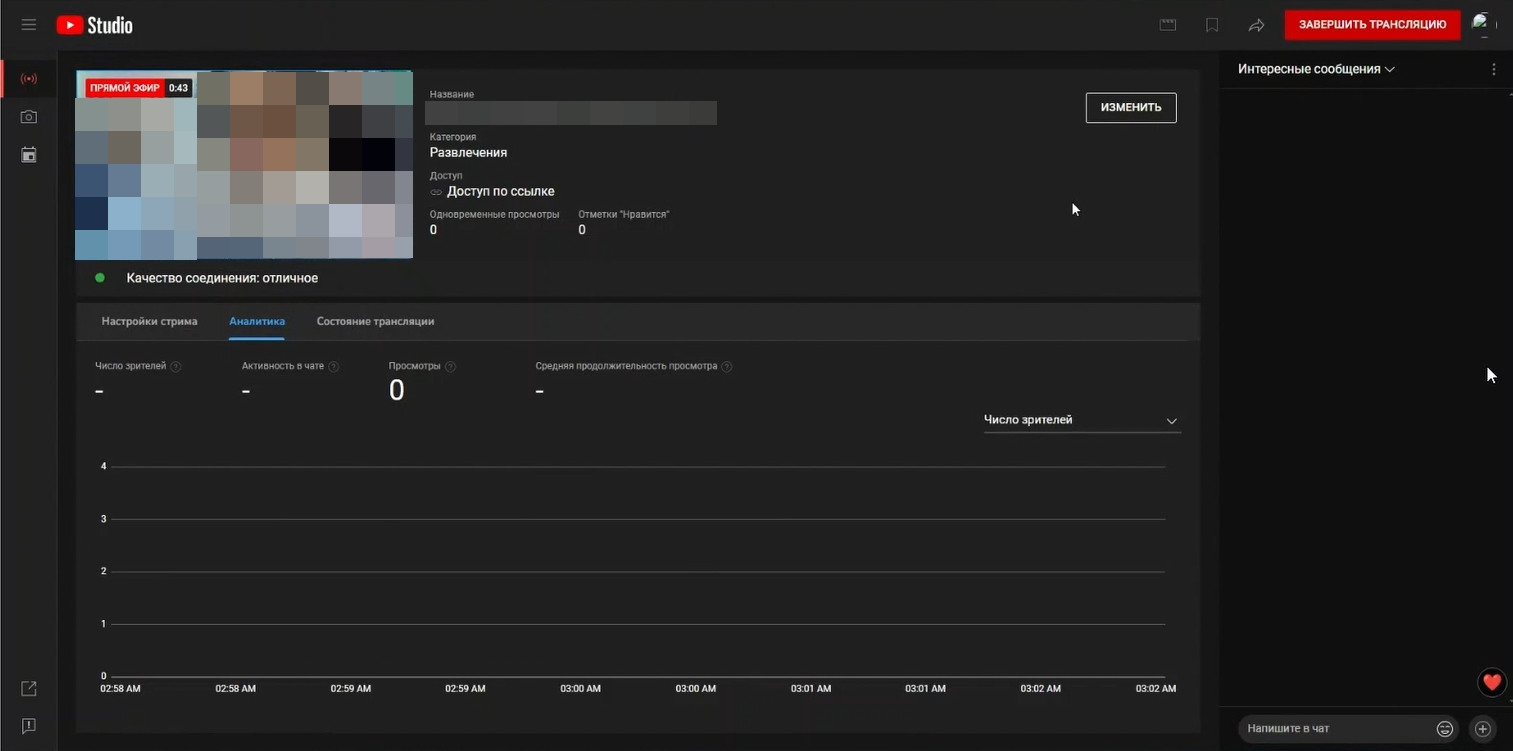Open the chat three-dot options menu
Image resolution: width=1513 pixels, height=751 pixels.
coord(1494,69)
